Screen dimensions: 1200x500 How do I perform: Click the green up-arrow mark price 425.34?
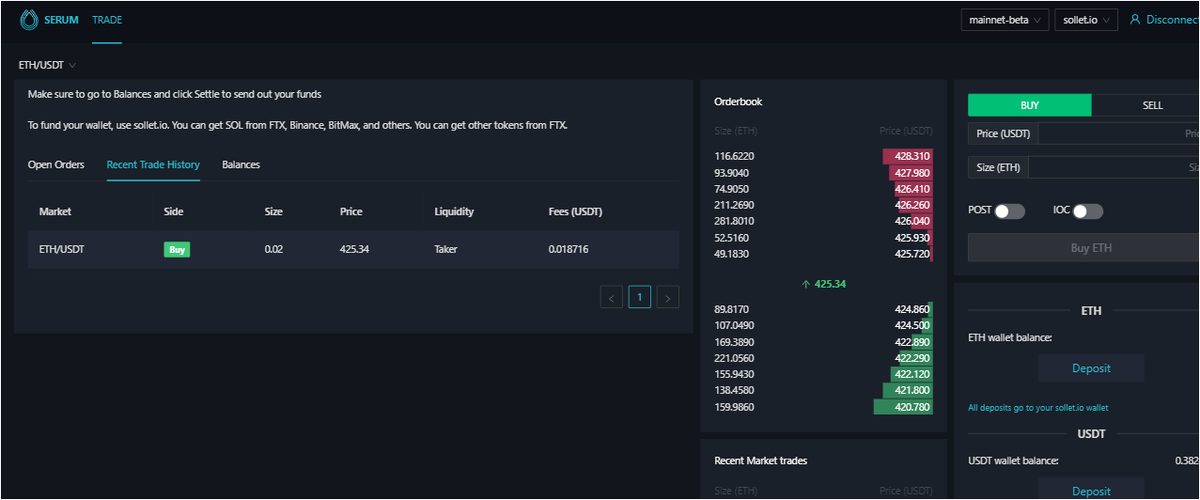click(x=824, y=284)
